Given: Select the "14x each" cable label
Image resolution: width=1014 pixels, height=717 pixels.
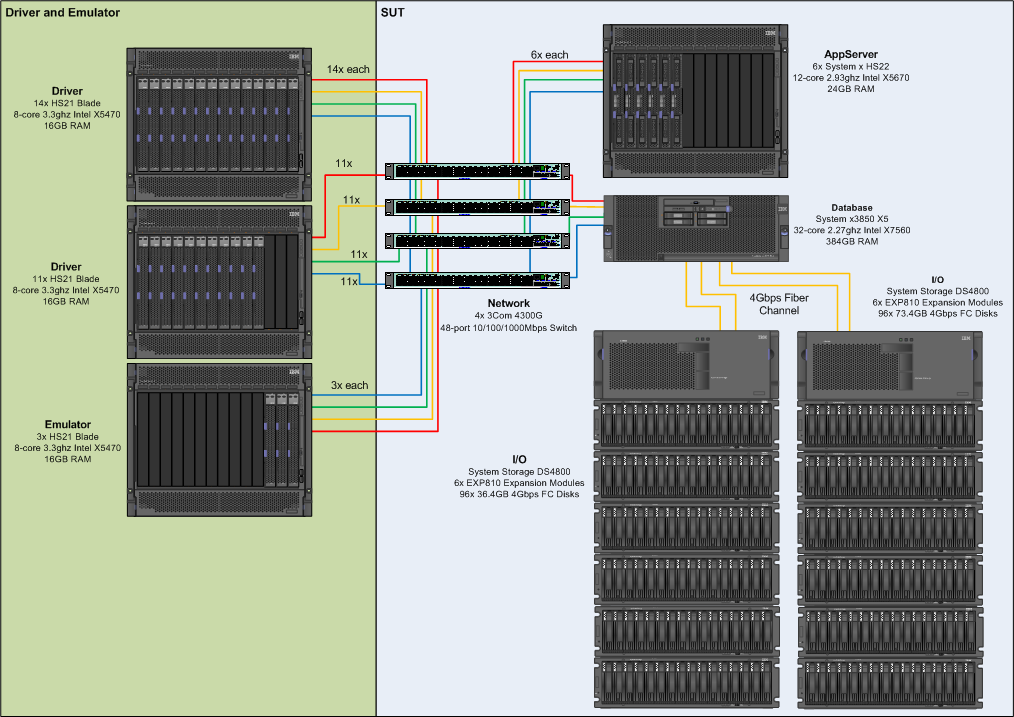Looking at the screenshot, I should point(348,69).
